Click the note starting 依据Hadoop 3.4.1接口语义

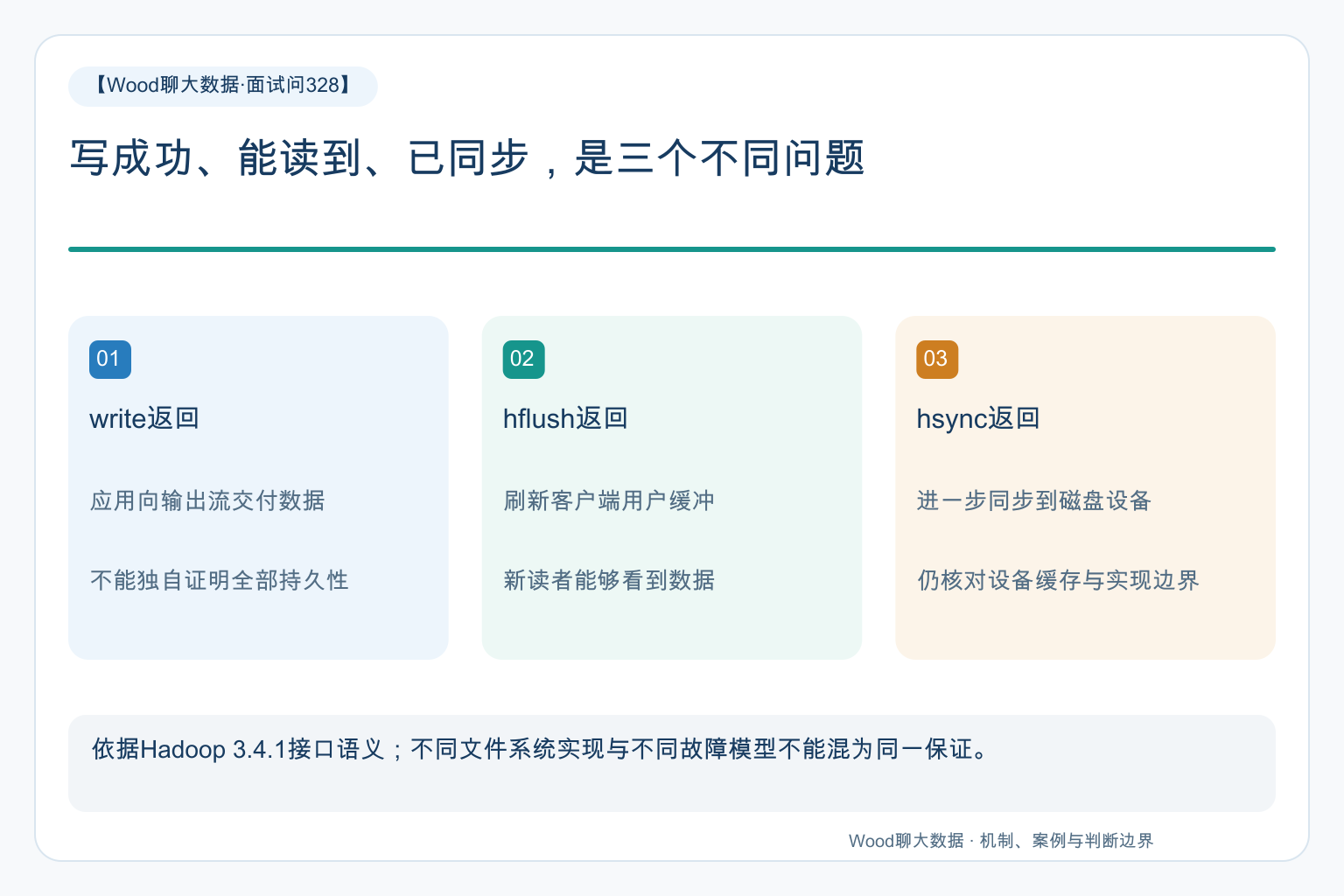coord(541,749)
